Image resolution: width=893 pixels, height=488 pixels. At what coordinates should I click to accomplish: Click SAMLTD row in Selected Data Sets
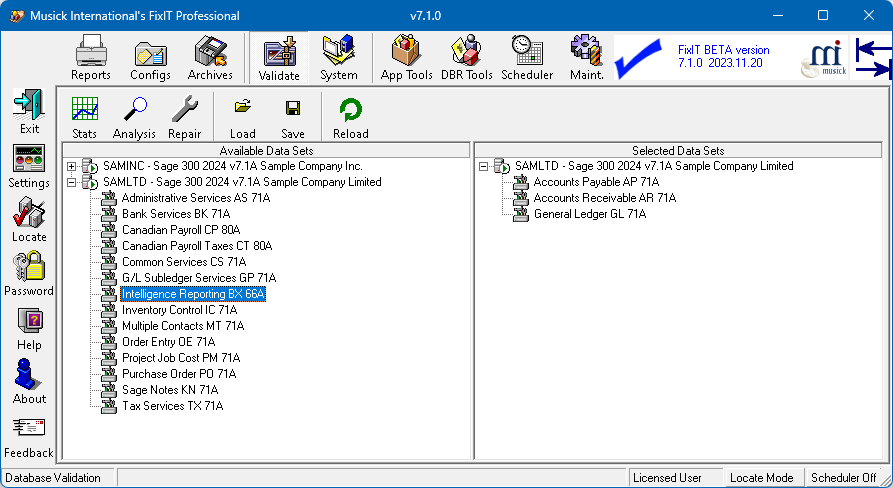point(654,166)
